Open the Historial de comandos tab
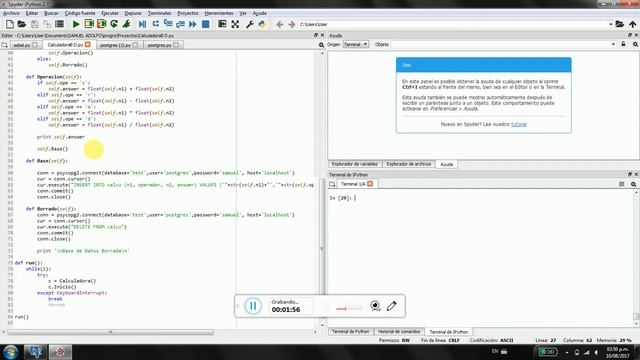The height and width of the screenshot is (360, 640). 399,331
